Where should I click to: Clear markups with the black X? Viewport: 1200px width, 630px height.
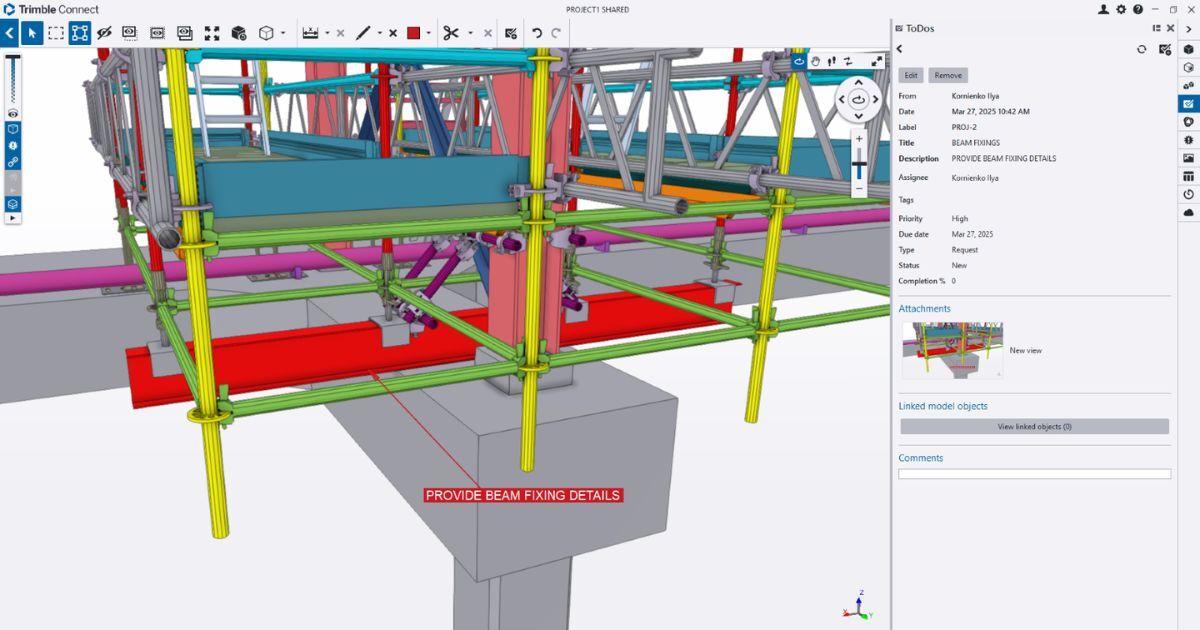[393, 33]
